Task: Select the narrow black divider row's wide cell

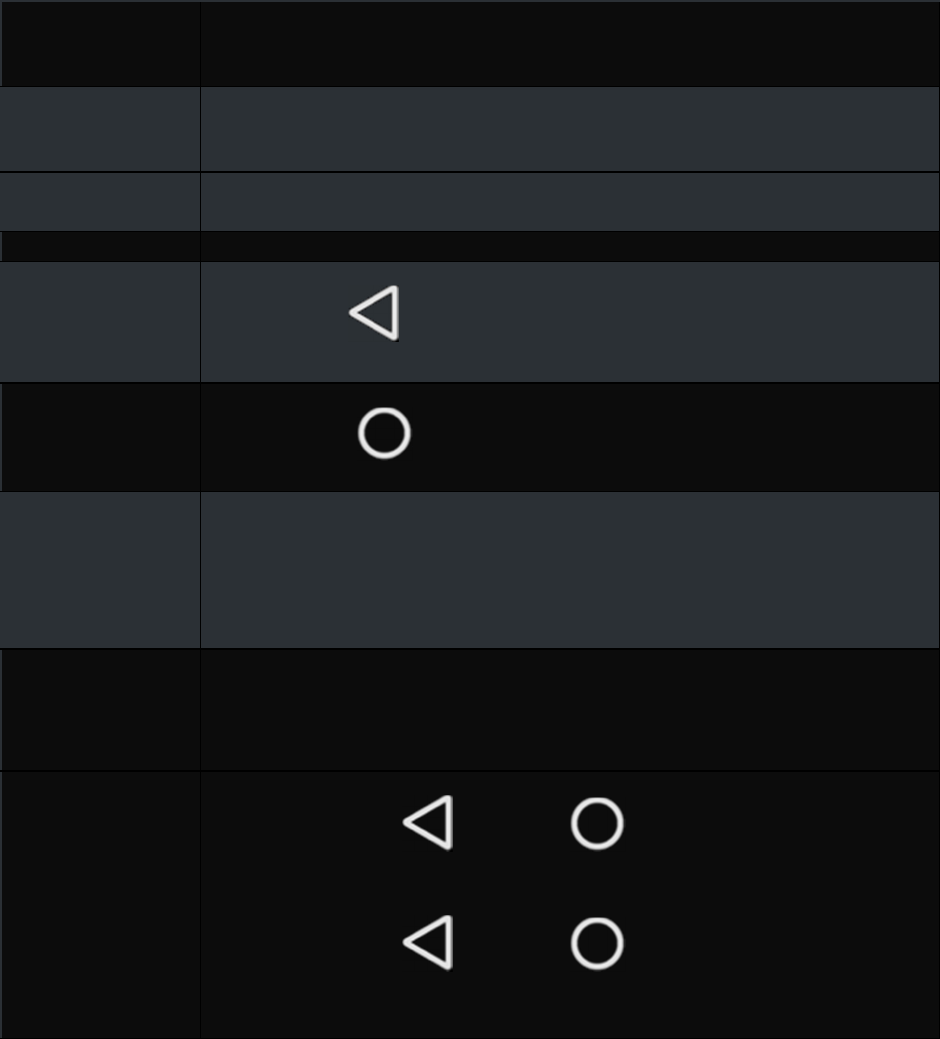Action: [x=570, y=246]
